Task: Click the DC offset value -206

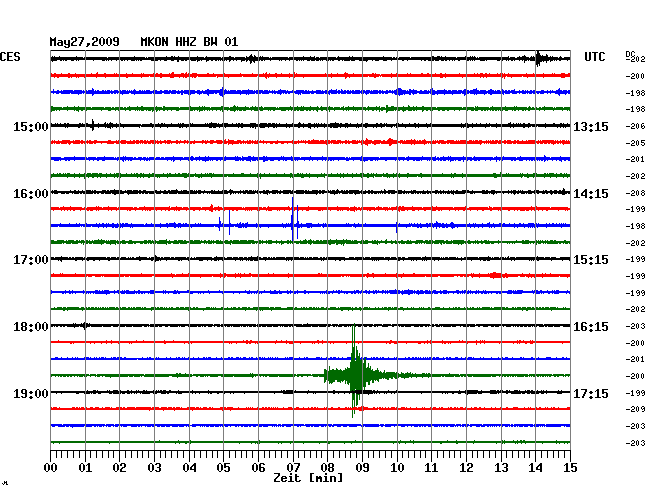Action: coord(635,126)
